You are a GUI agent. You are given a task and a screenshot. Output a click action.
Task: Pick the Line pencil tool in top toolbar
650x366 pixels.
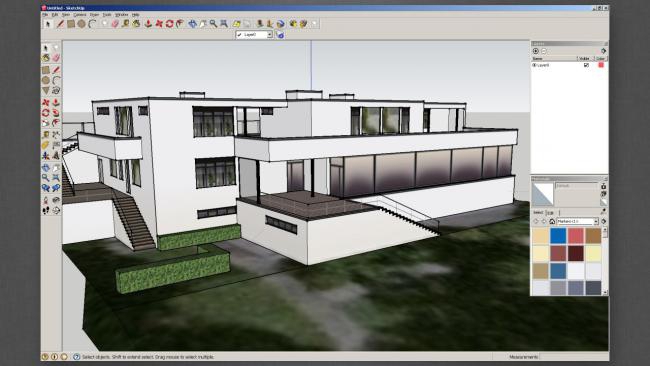tap(61, 24)
